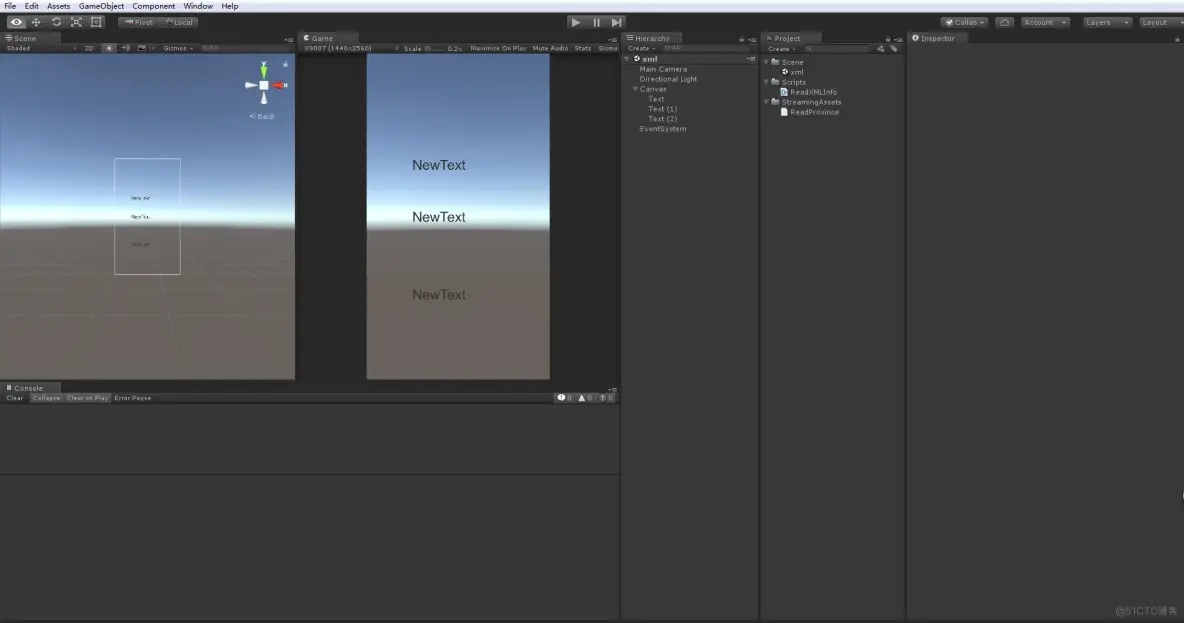
Task: Click the Play button
Action: pyautogui.click(x=576, y=23)
